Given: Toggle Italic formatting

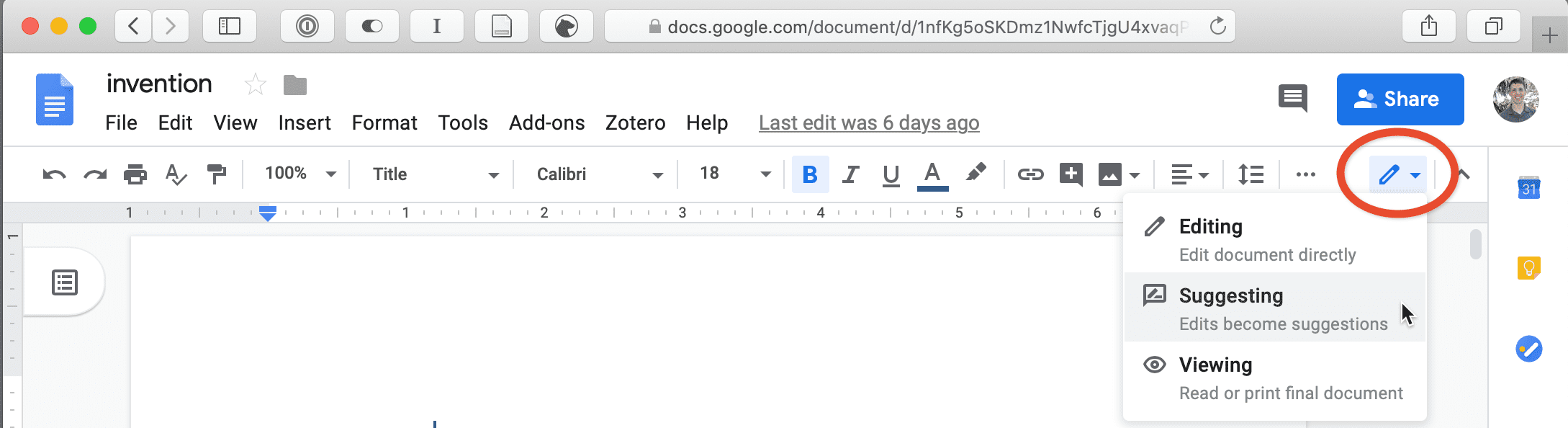Looking at the screenshot, I should [851, 174].
